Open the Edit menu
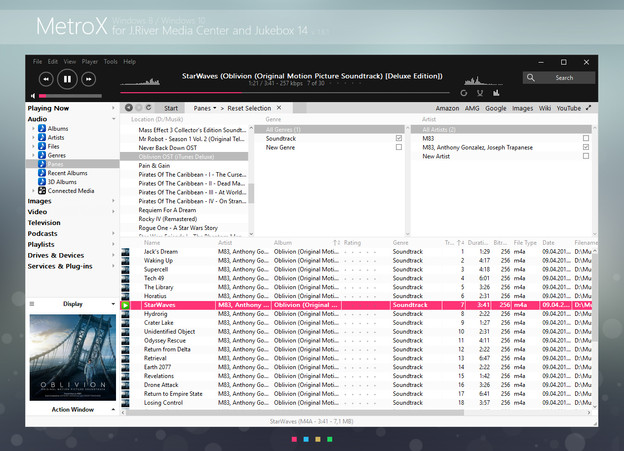The image size is (624, 451). (53, 61)
